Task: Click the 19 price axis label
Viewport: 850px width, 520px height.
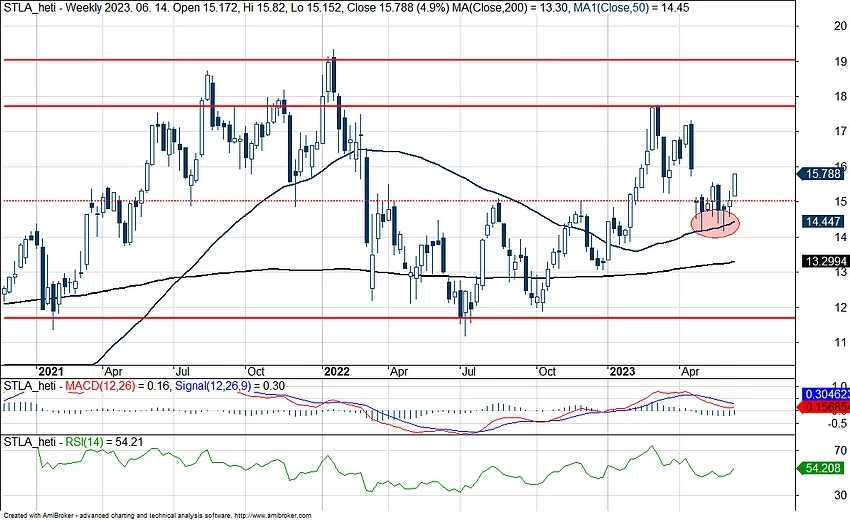Action: (x=840, y=61)
